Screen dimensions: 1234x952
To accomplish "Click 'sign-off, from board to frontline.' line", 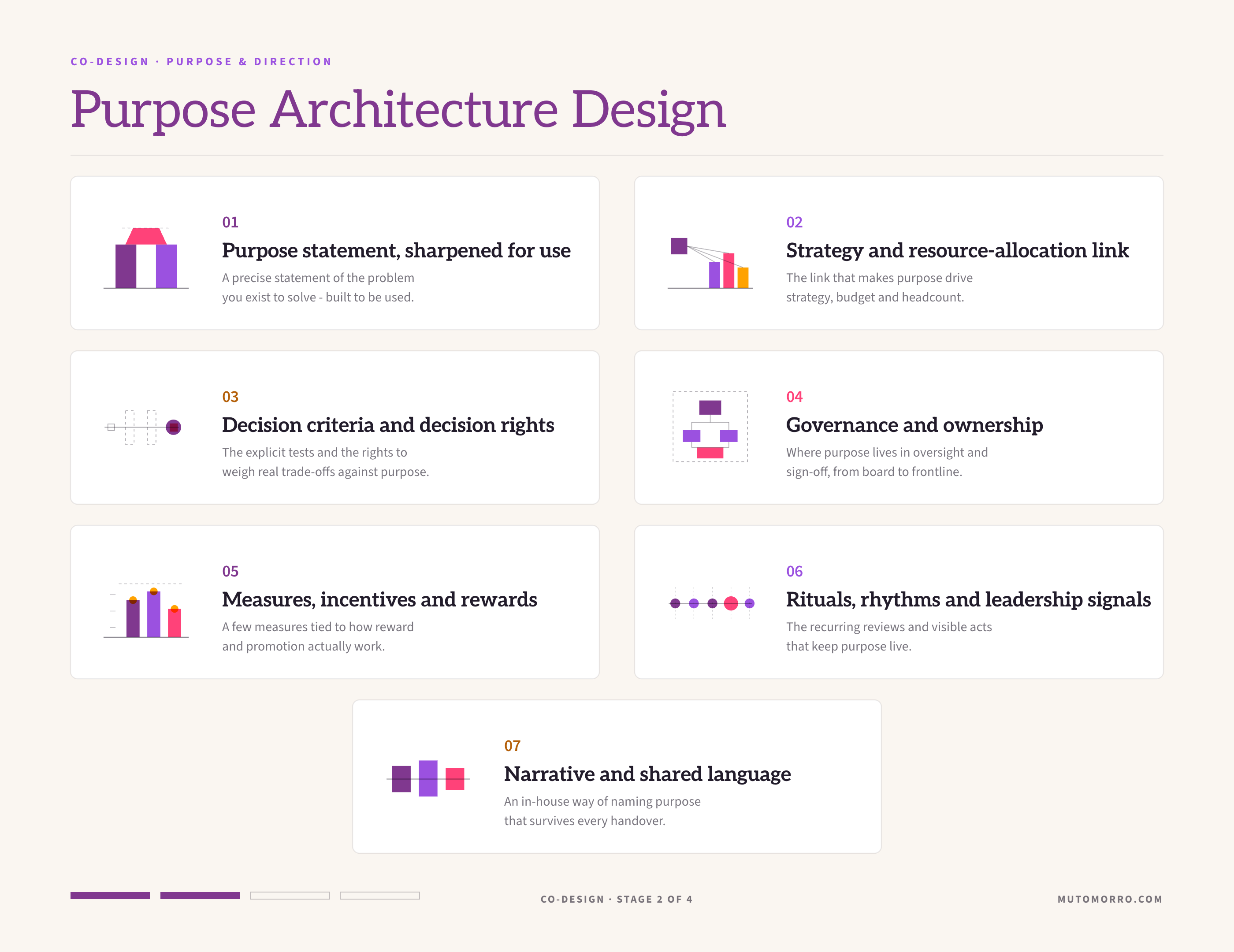I will coord(873,472).
